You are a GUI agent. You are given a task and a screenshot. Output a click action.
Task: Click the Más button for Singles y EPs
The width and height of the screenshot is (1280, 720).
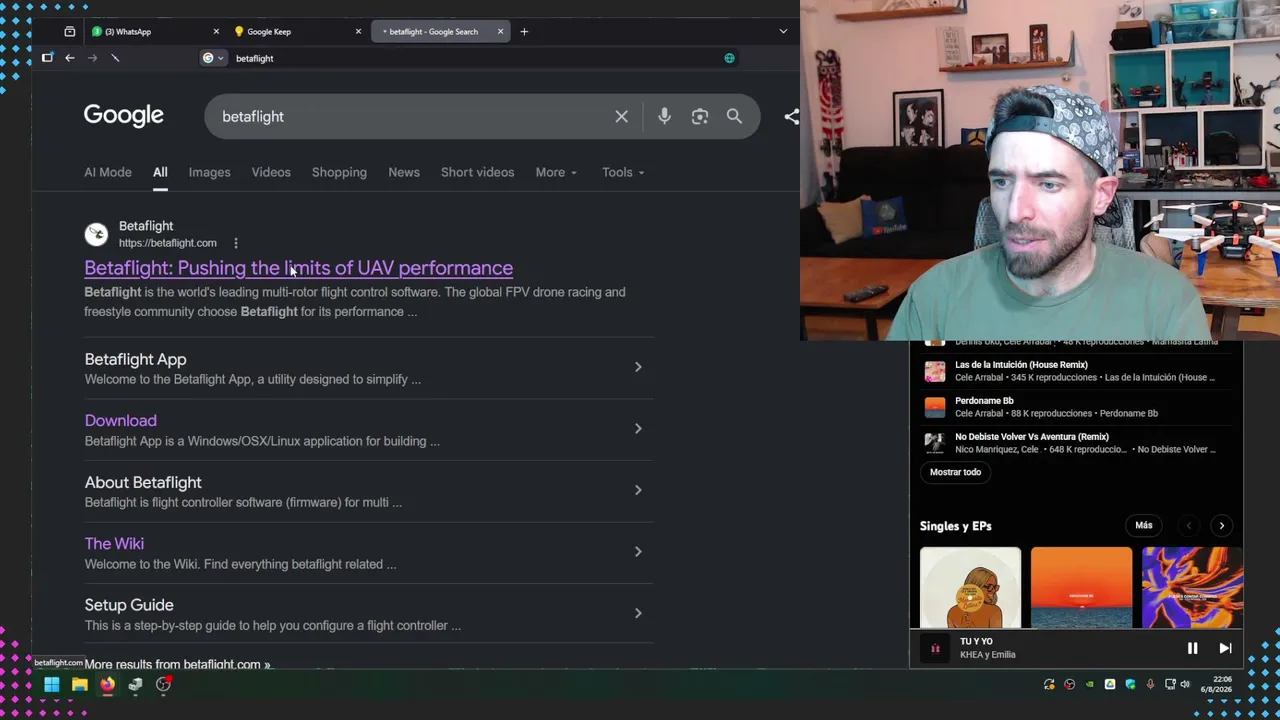1143,525
